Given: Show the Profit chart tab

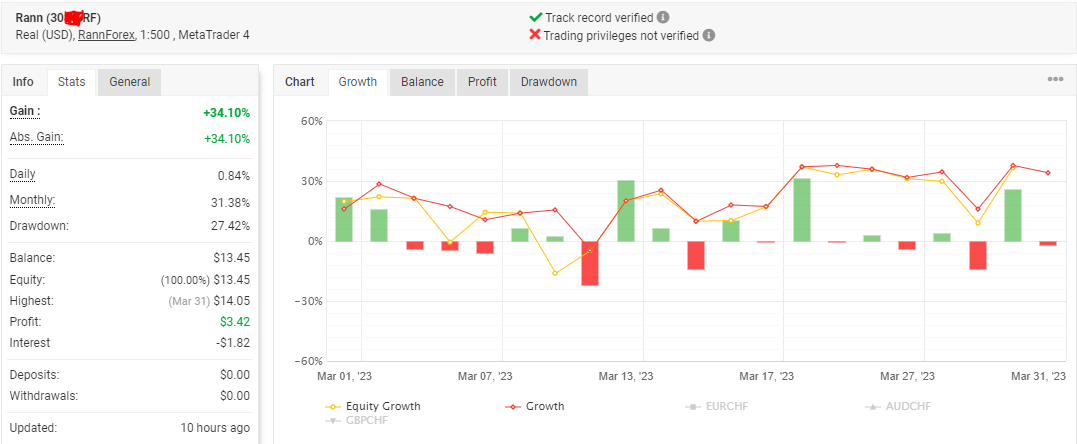Looking at the screenshot, I should [x=482, y=82].
